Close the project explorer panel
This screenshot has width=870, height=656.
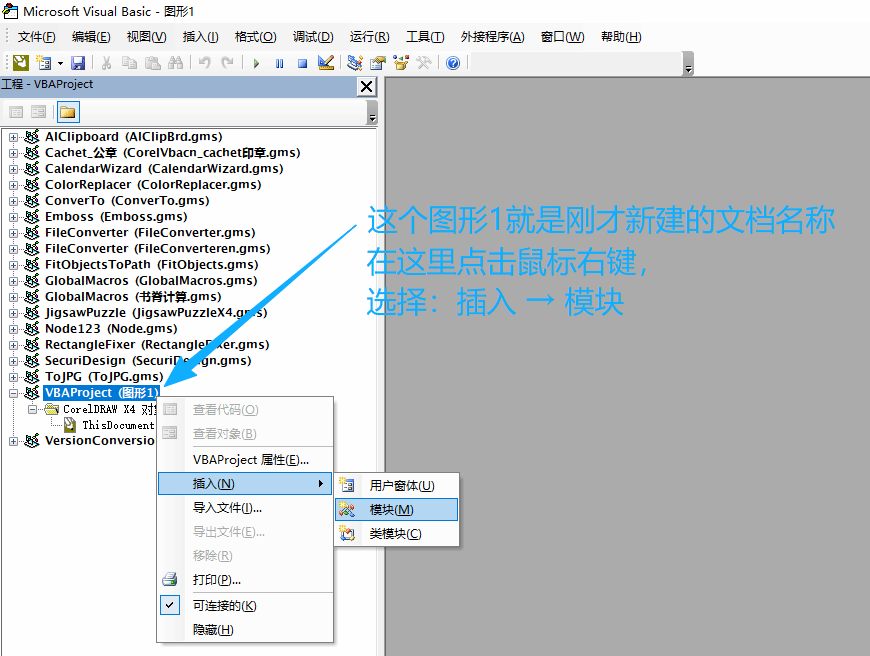point(366,87)
